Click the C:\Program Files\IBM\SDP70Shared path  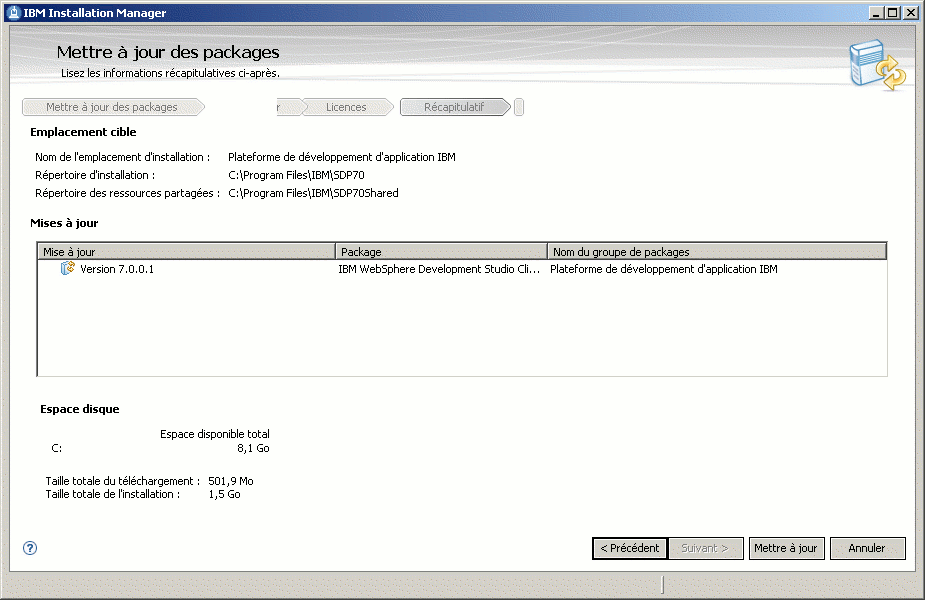coord(313,193)
